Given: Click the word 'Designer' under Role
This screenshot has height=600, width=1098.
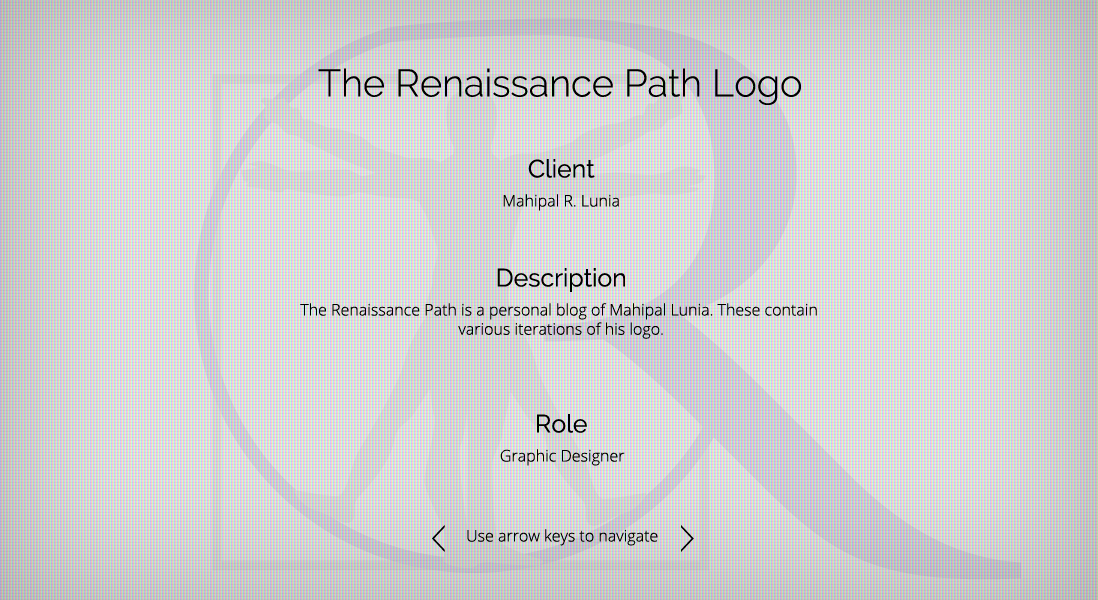Looking at the screenshot, I should coord(592,456).
